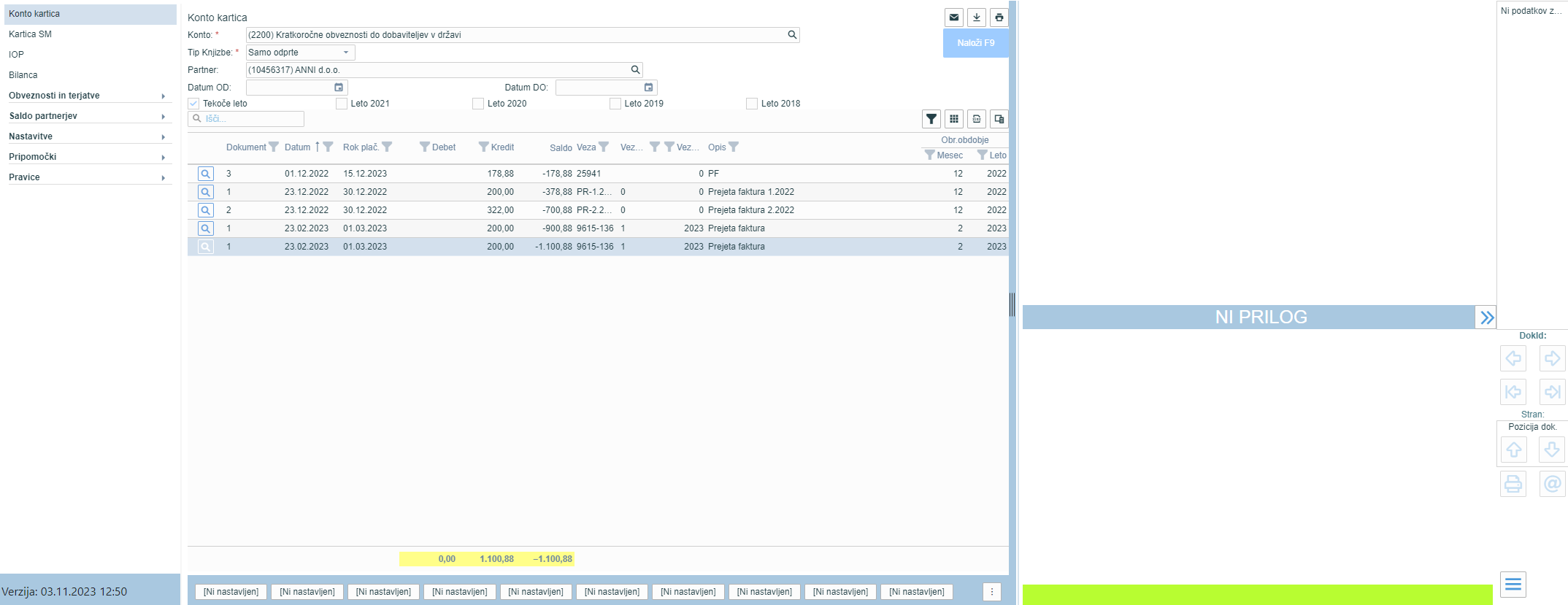
Task: Click the funnel filter icon in the grid toolbar
Action: tap(931, 119)
